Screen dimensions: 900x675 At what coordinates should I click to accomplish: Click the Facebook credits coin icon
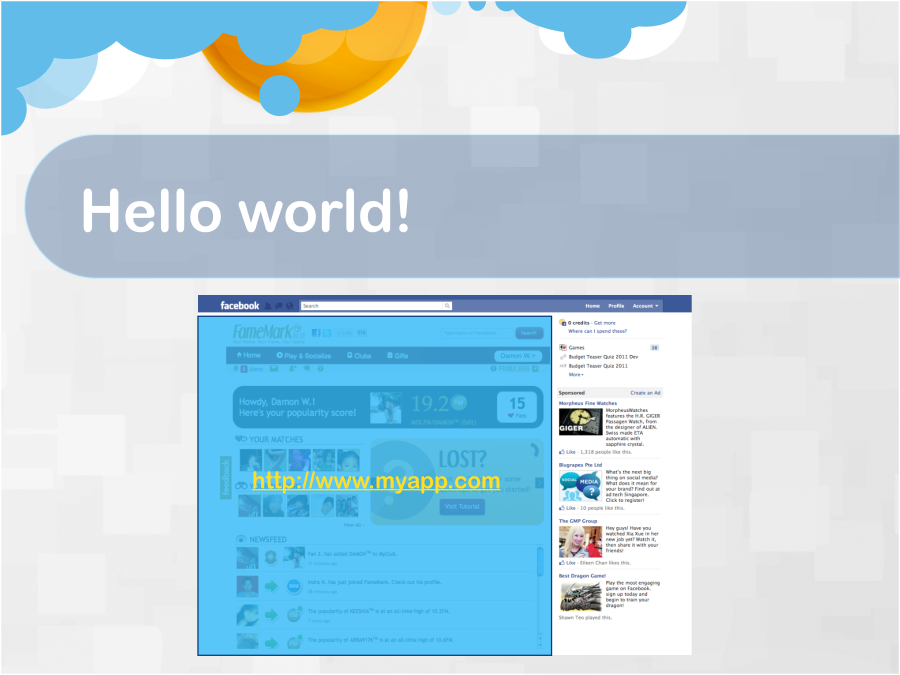563,323
